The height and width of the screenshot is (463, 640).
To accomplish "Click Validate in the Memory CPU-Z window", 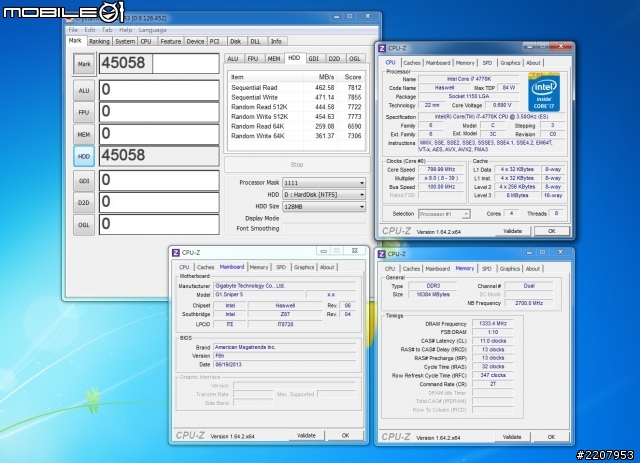I will tap(512, 437).
